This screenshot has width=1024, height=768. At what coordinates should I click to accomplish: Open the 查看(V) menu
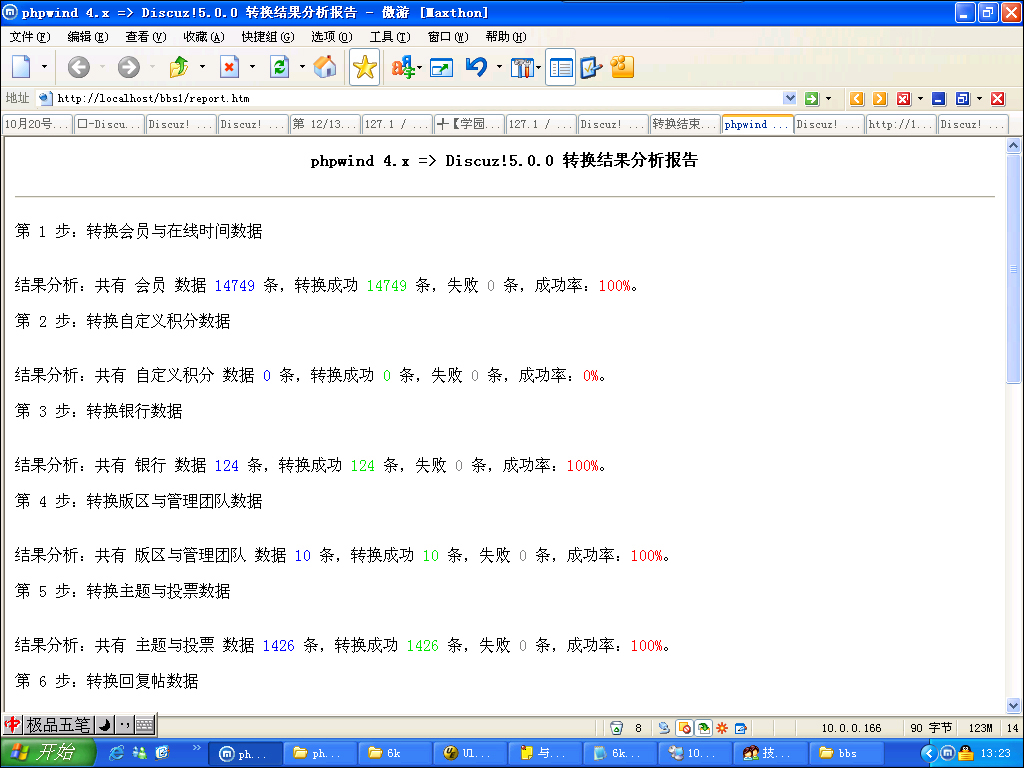[146, 37]
